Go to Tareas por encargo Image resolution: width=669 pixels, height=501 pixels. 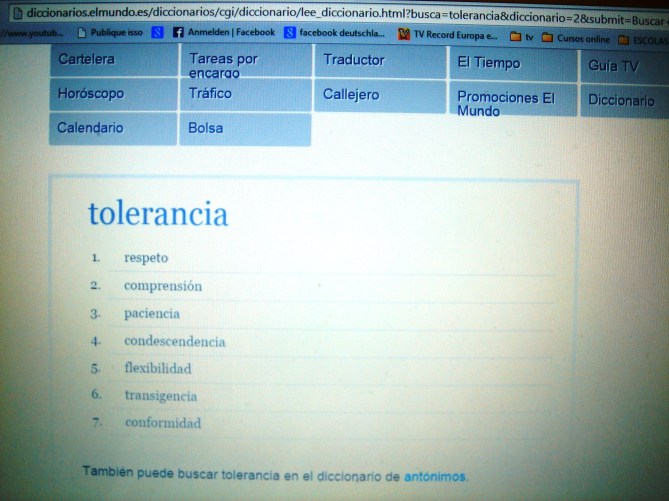(x=223, y=65)
